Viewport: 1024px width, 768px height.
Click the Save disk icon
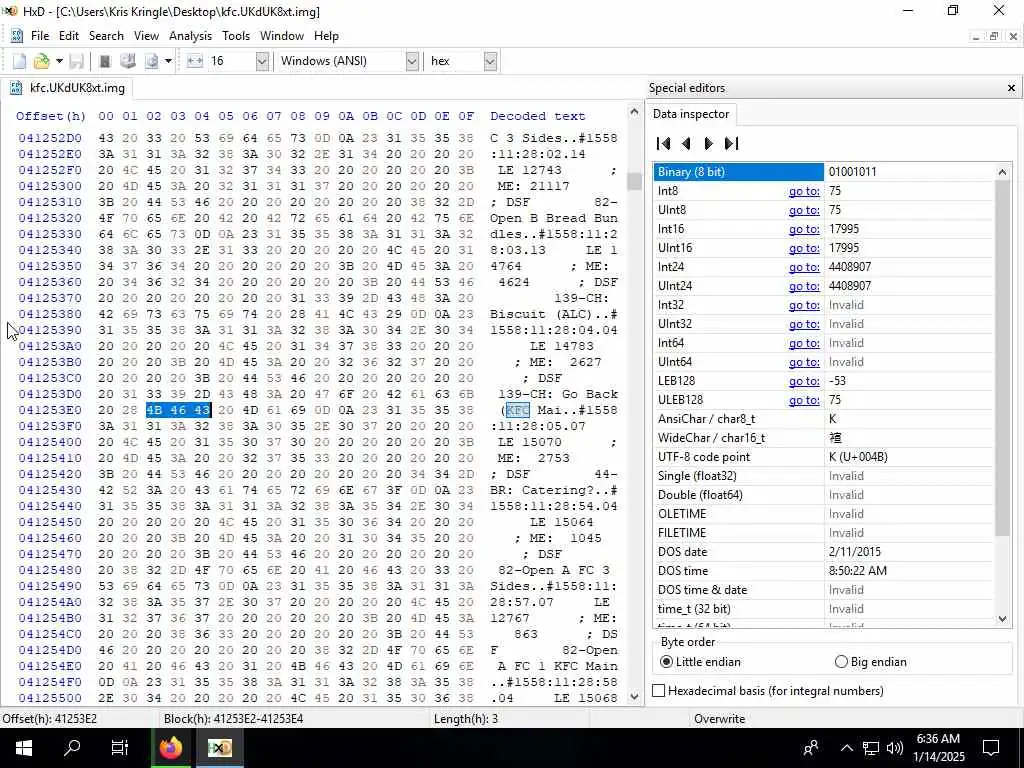[76, 61]
